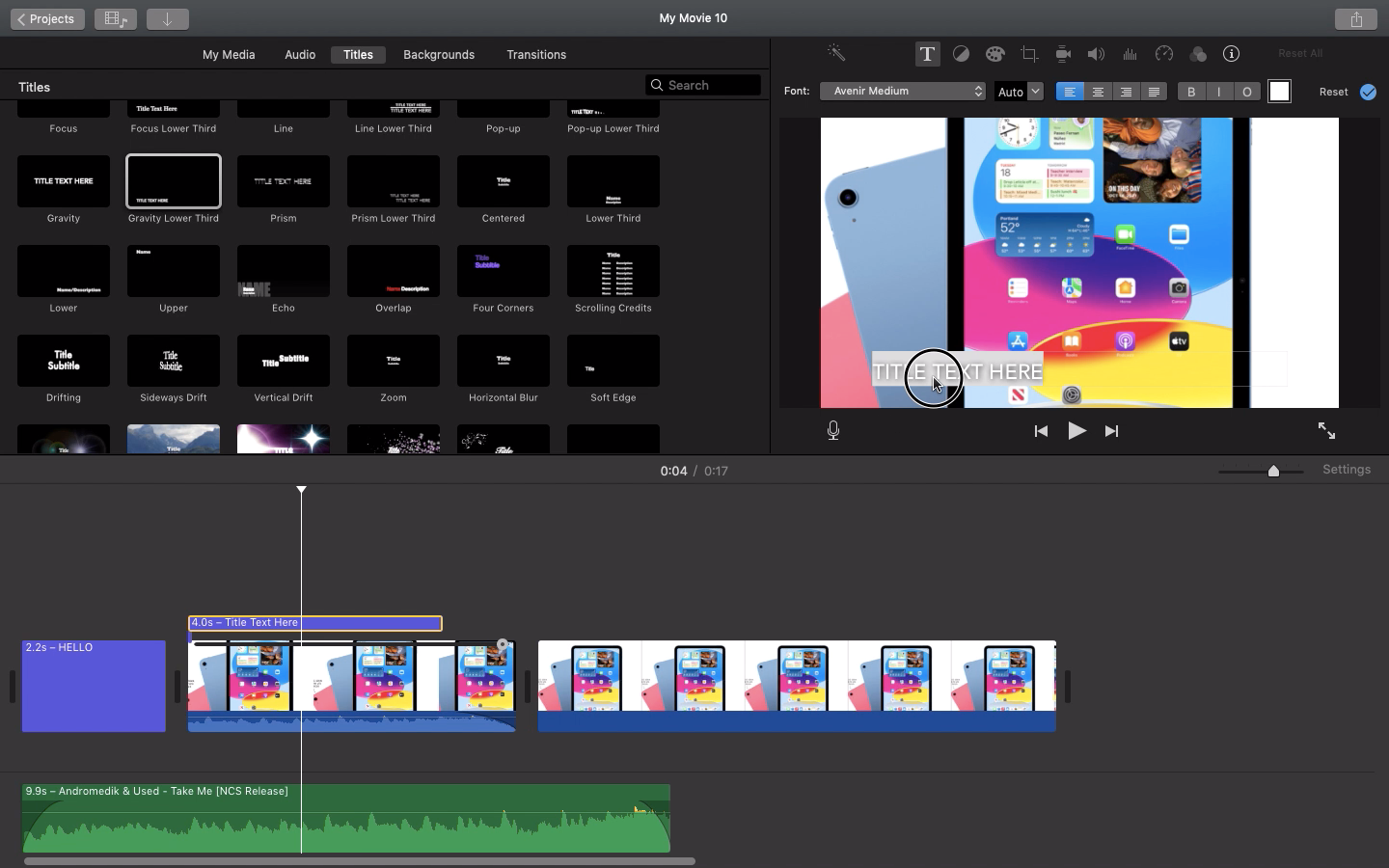The height and width of the screenshot is (868, 1389).
Task: Enter fullscreen playback with arrows icon
Action: click(1327, 431)
